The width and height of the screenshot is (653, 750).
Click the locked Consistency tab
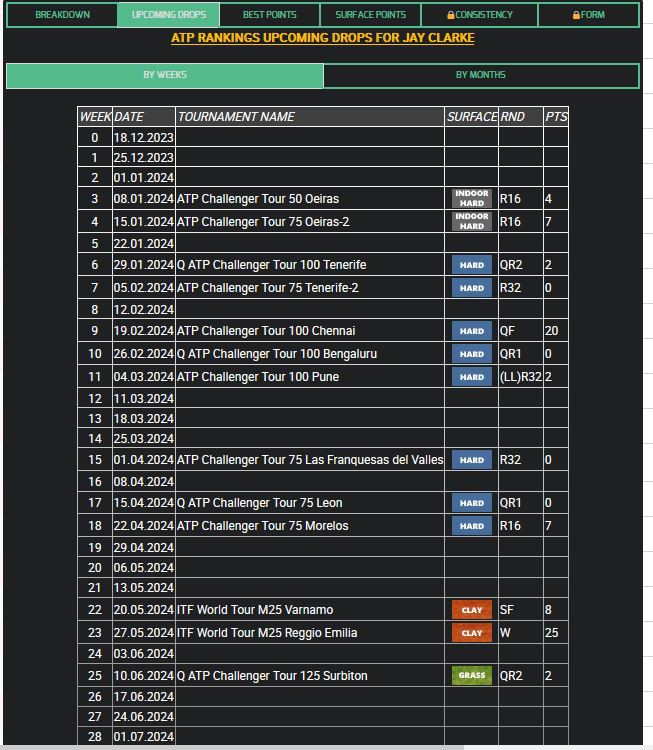(x=479, y=15)
